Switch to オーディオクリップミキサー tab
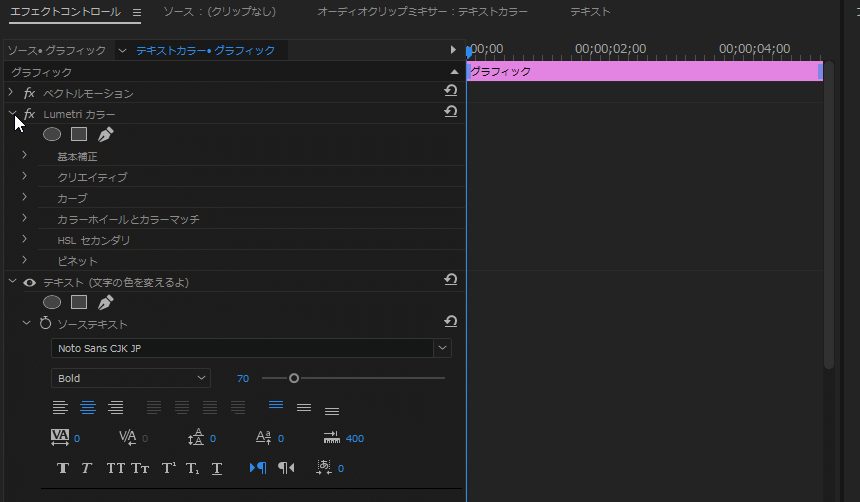This screenshot has width=860, height=502. 422,12
